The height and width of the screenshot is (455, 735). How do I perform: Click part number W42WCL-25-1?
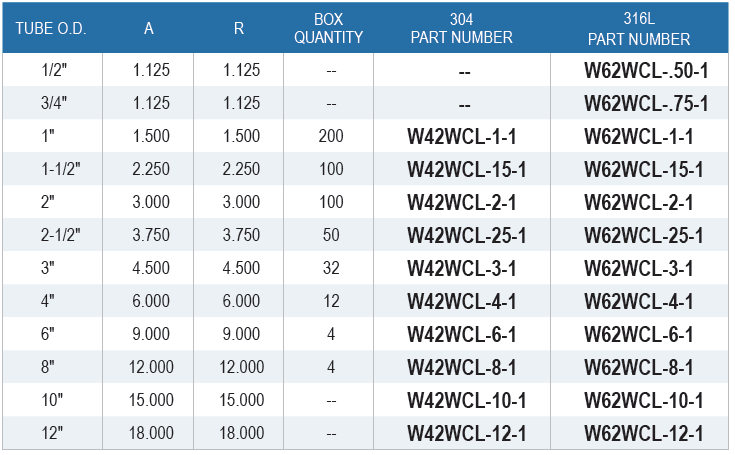[467, 235]
